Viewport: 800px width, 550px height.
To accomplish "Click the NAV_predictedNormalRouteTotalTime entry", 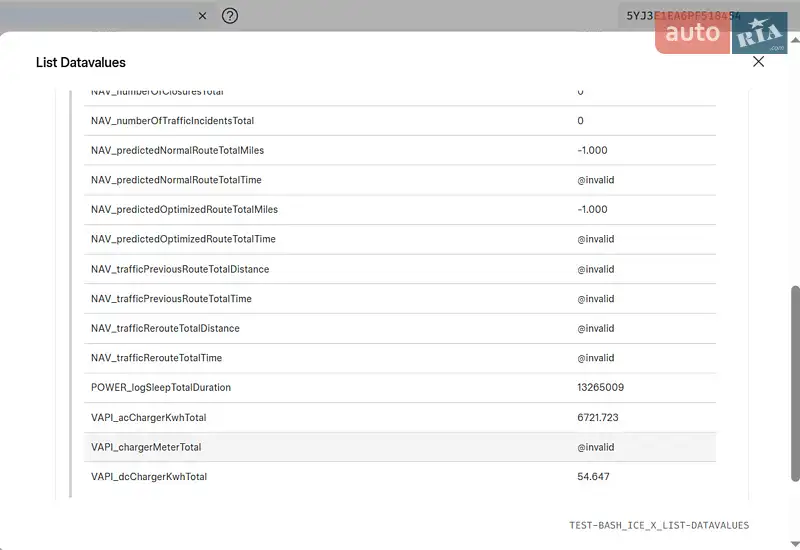I will point(176,180).
